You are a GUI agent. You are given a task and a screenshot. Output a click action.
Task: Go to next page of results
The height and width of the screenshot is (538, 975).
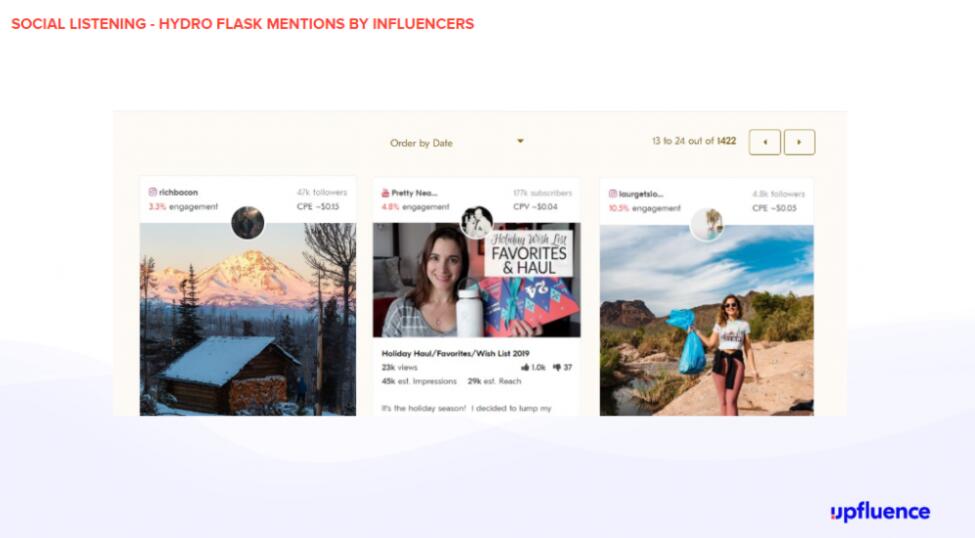point(799,142)
